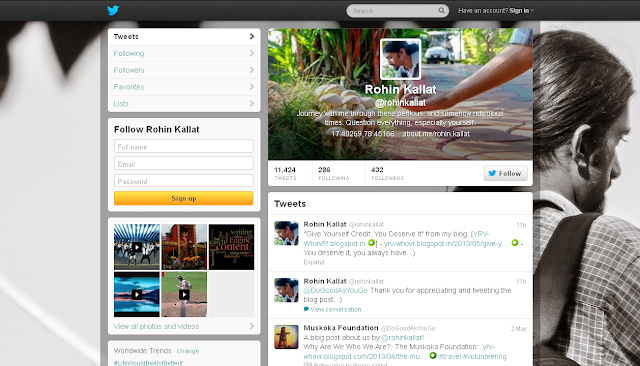This screenshot has width=640, height=366.
Task: Expand the first tweet
Action: click(x=314, y=262)
